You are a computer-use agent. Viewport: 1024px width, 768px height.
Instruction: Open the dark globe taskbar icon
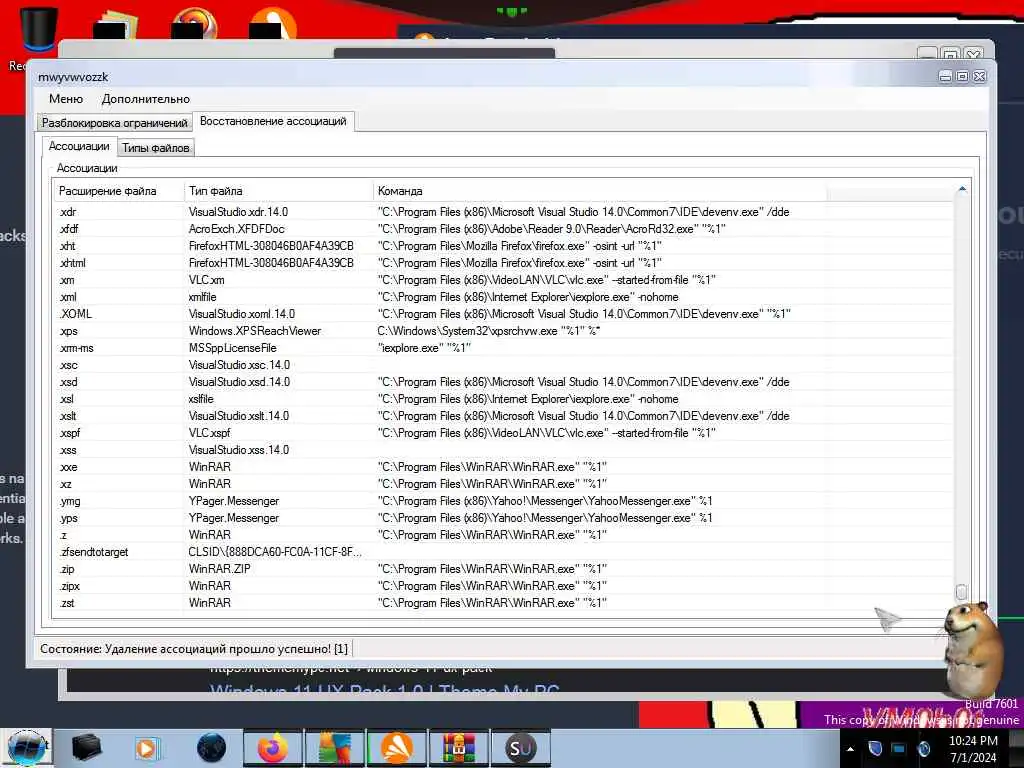click(211, 748)
